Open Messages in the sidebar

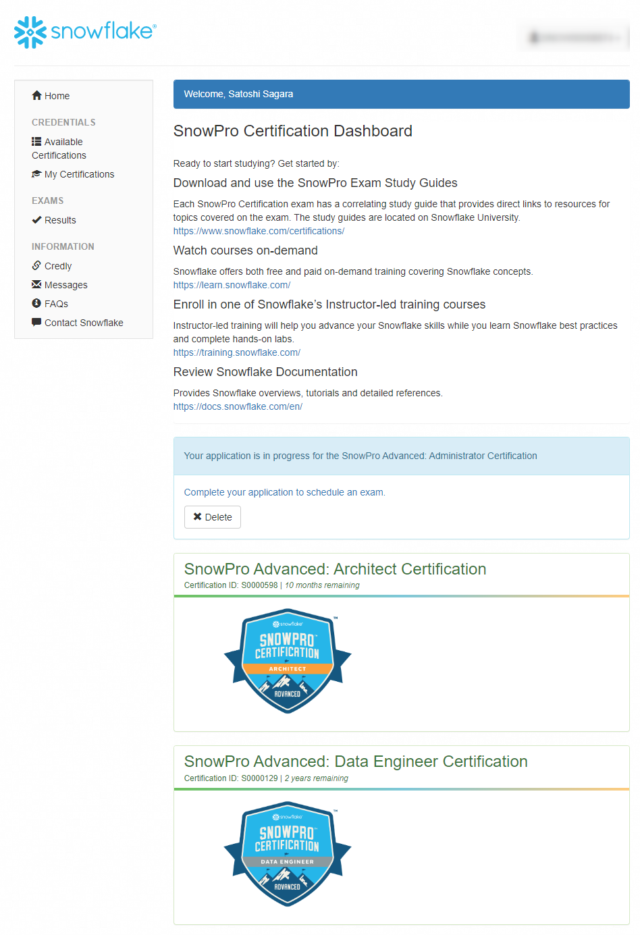pos(60,285)
